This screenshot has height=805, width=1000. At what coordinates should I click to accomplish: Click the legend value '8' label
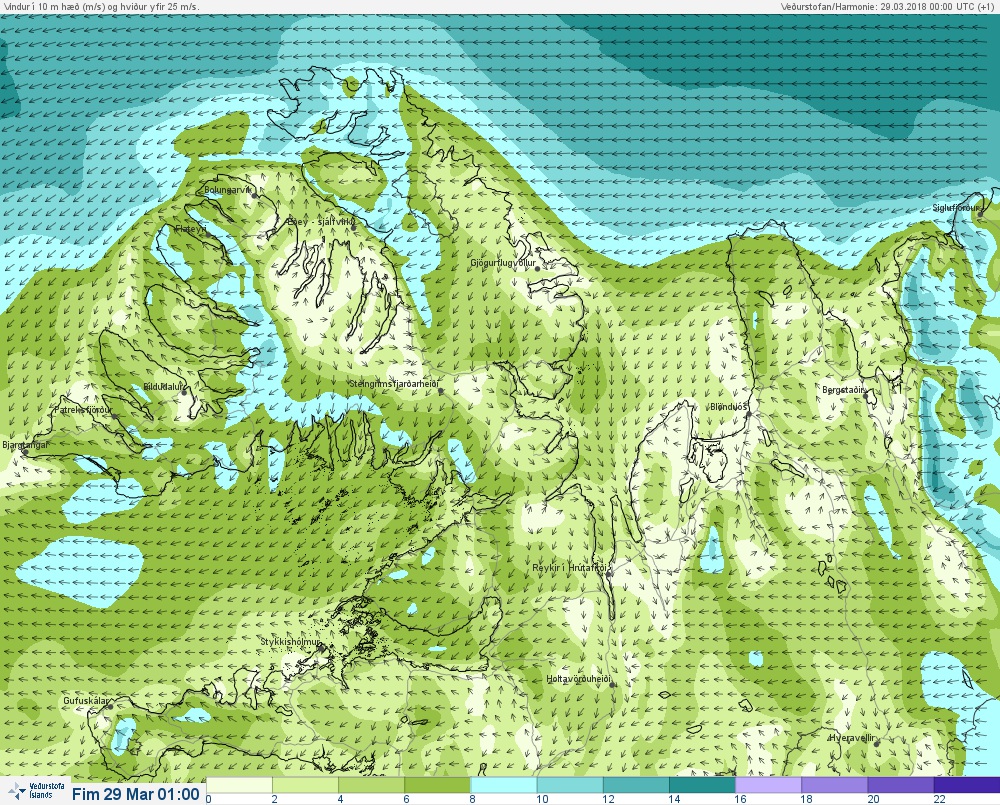(x=473, y=799)
